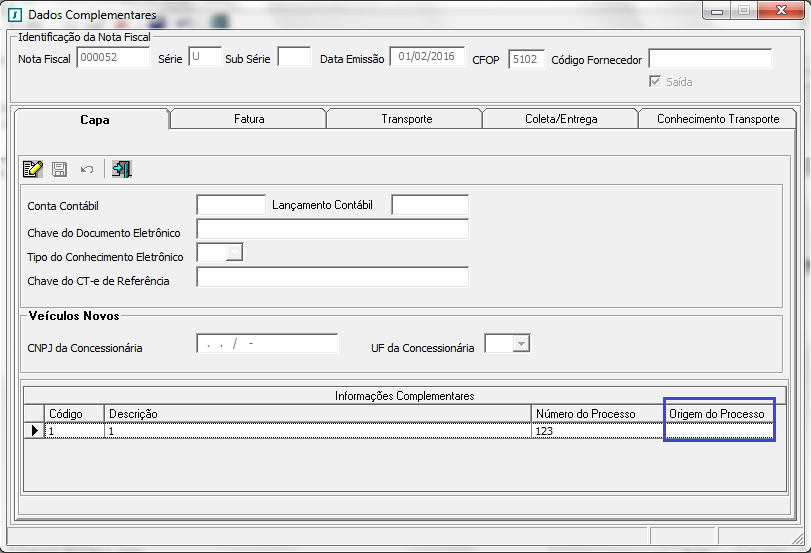811x553 pixels.
Task: Go to the Coleta/Entrega tab
Action: 561,119
